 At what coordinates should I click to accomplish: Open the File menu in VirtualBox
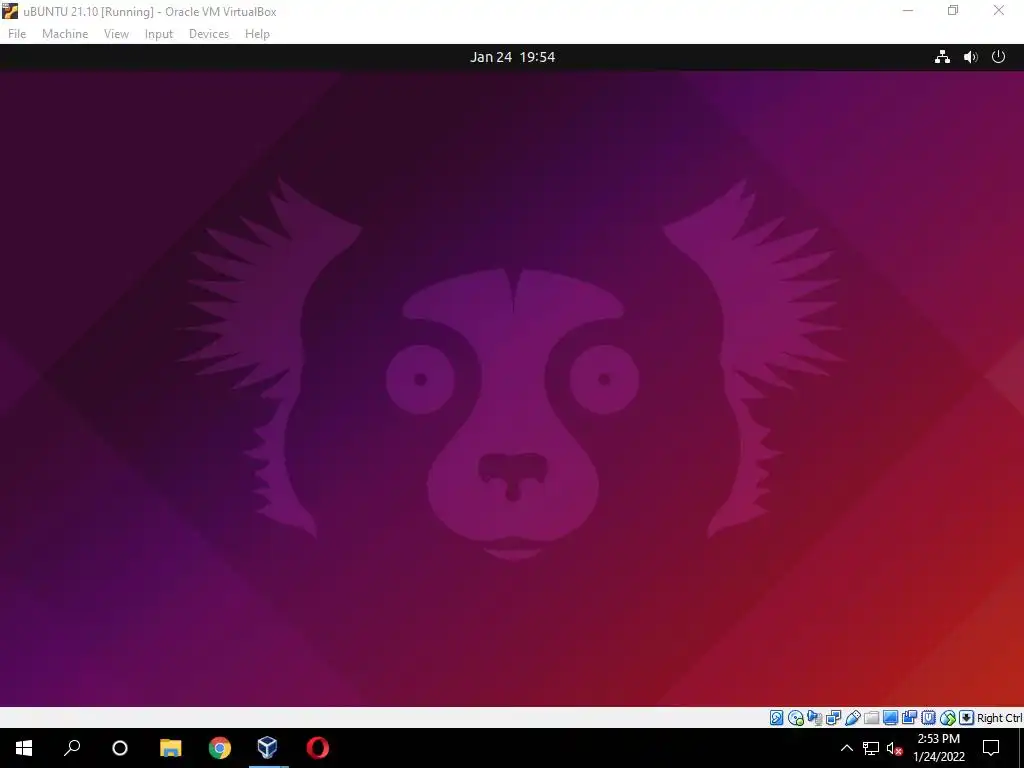[x=17, y=34]
